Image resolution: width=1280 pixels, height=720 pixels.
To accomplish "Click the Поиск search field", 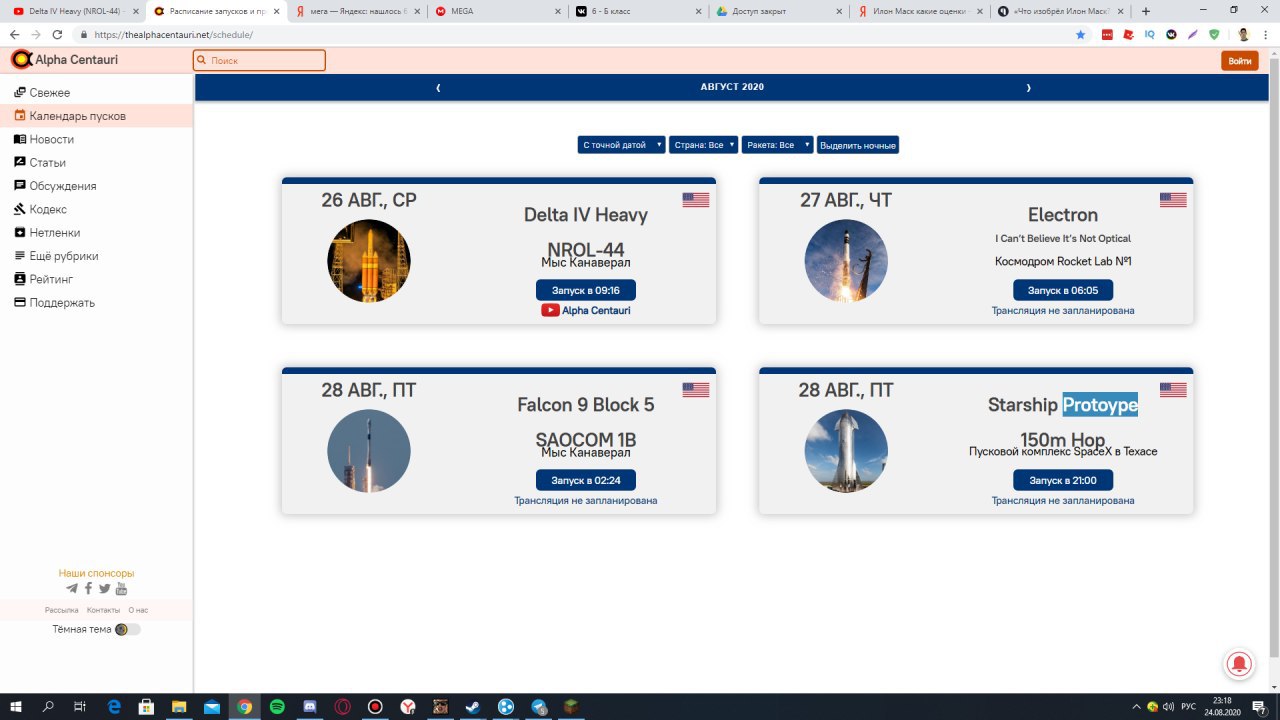I will 260,60.
